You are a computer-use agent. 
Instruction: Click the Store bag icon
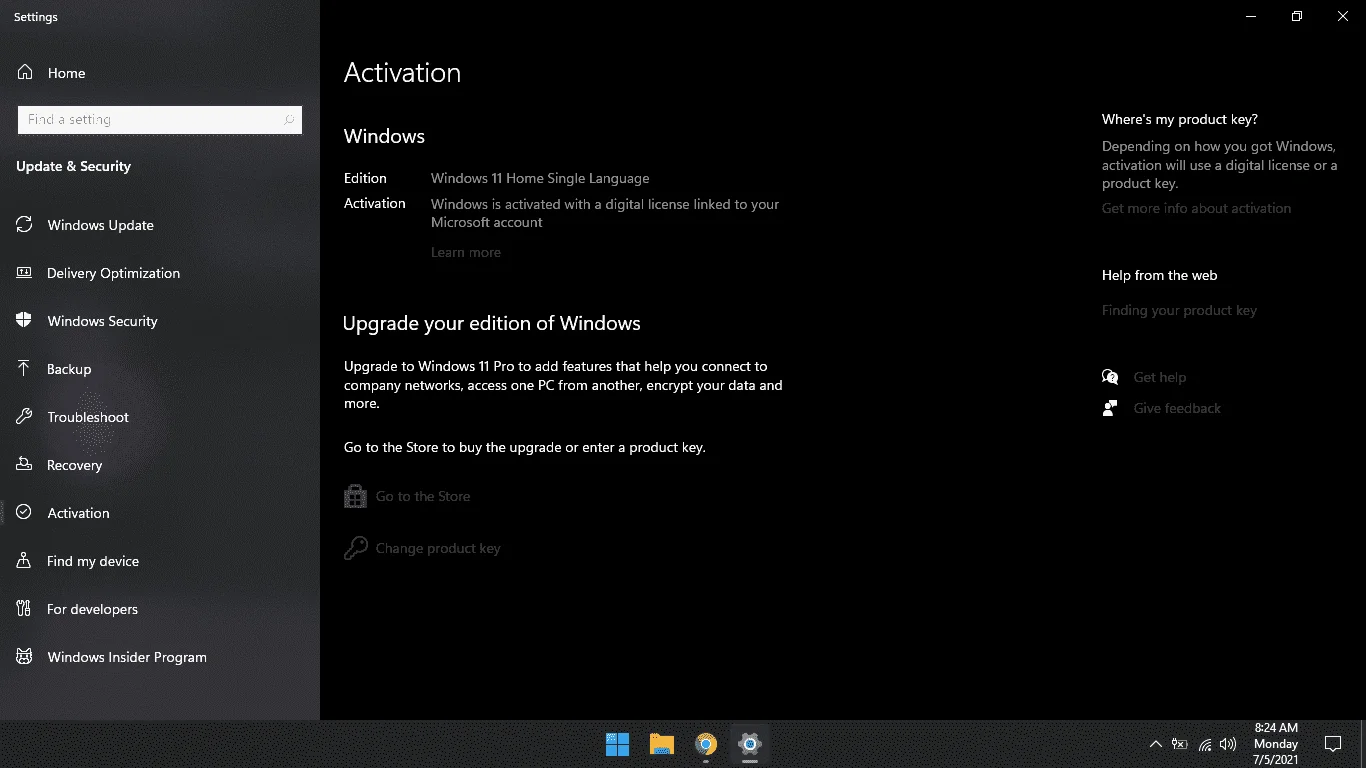tap(355, 496)
